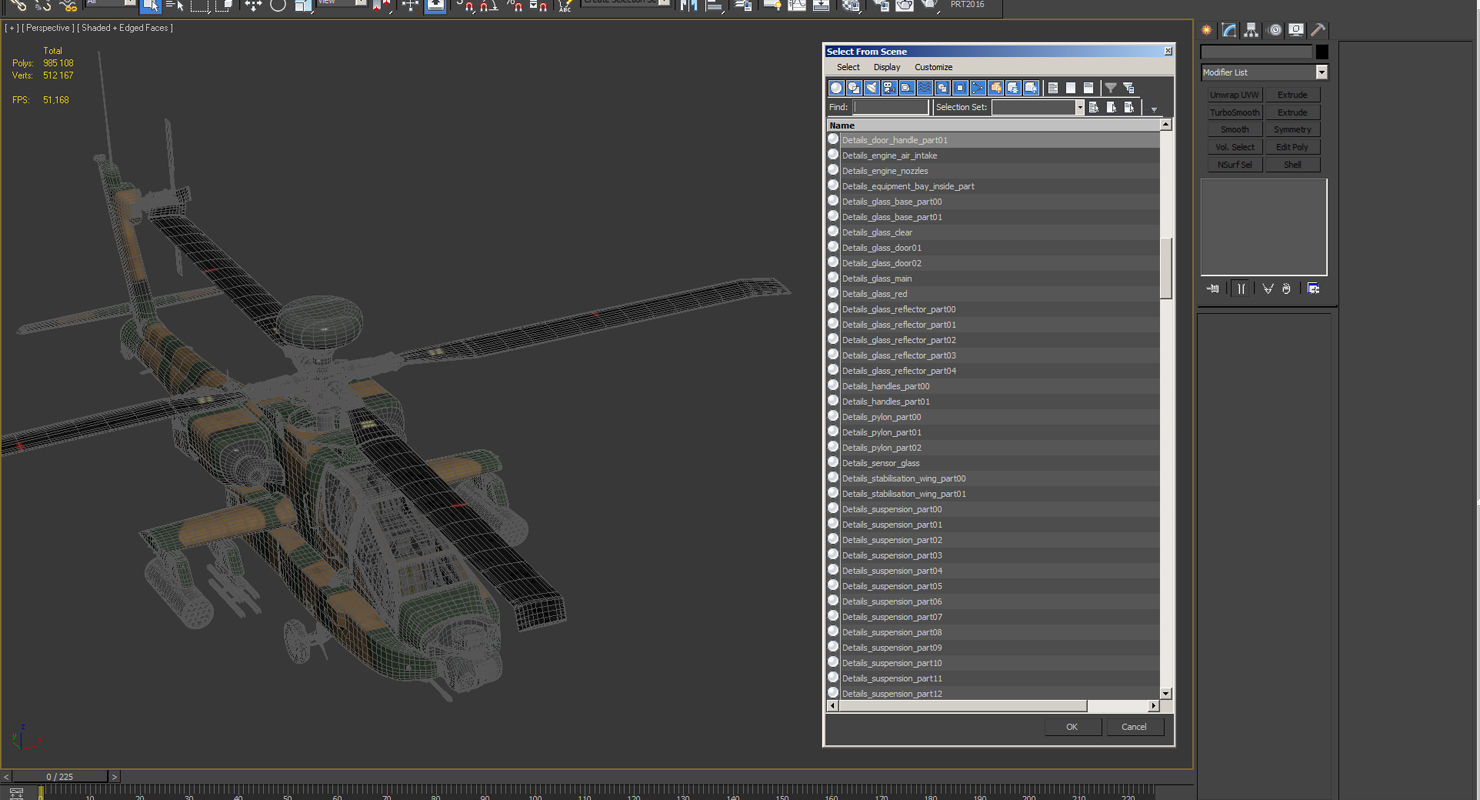Click the Find input field
Screen dimensions: 1480x800
pyautogui.click(x=890, y=107)
